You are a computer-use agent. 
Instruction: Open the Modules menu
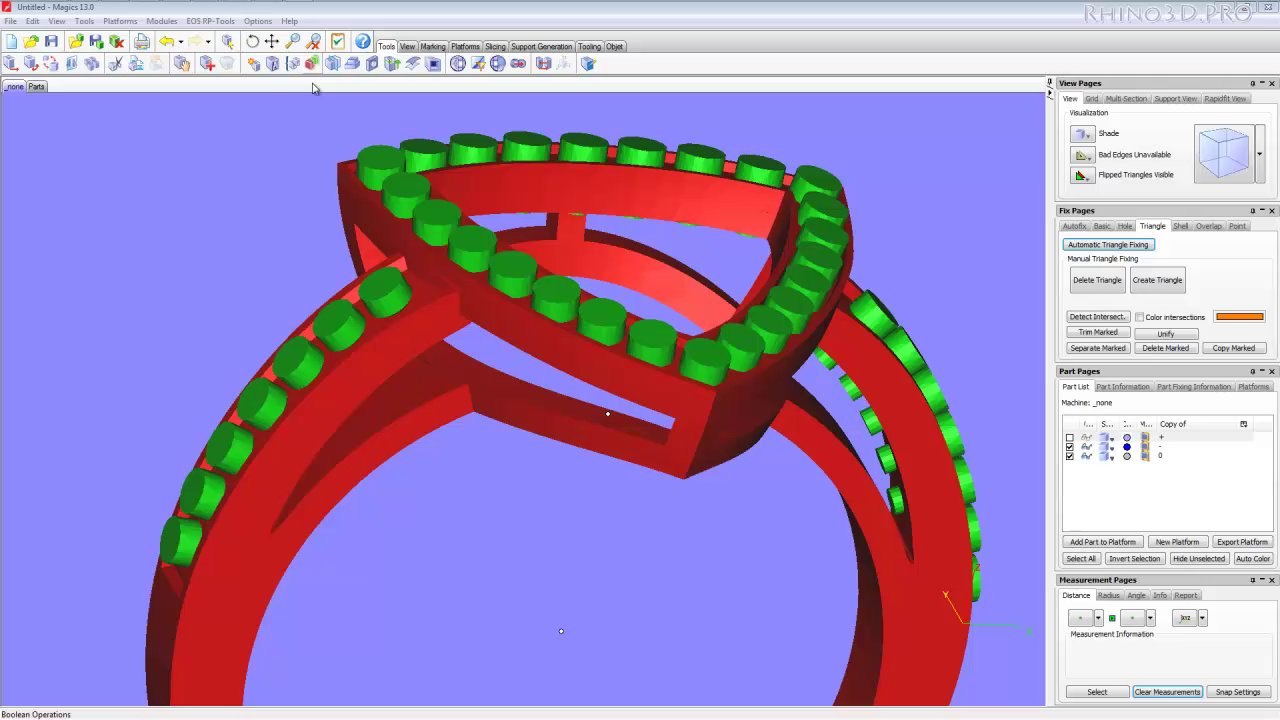(161, 21)
